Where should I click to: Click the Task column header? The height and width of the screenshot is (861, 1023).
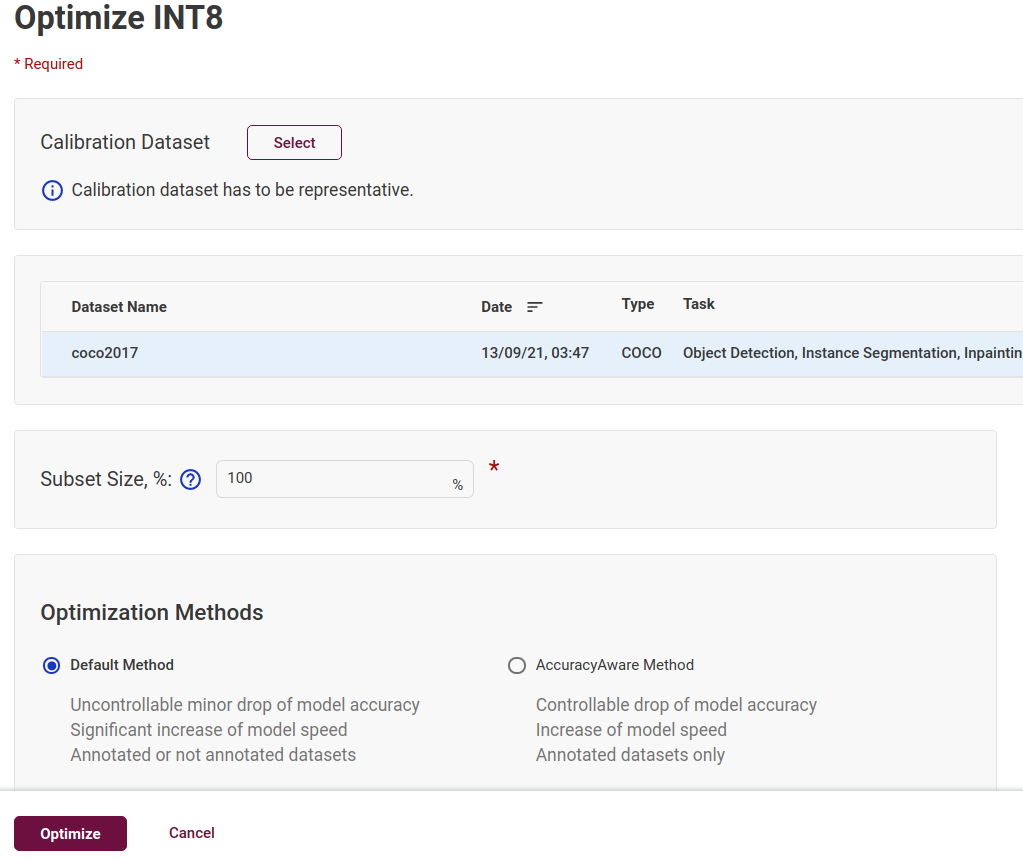coord(698,304)
